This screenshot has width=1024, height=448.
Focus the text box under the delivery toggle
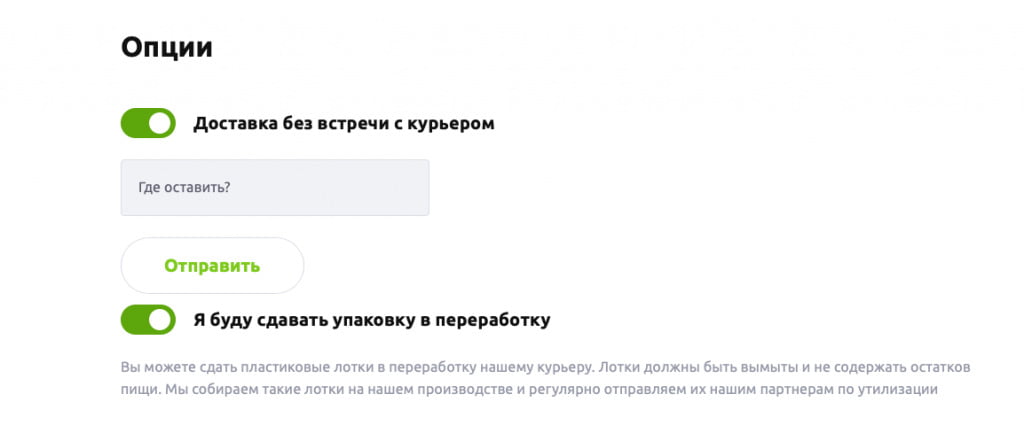275,187
